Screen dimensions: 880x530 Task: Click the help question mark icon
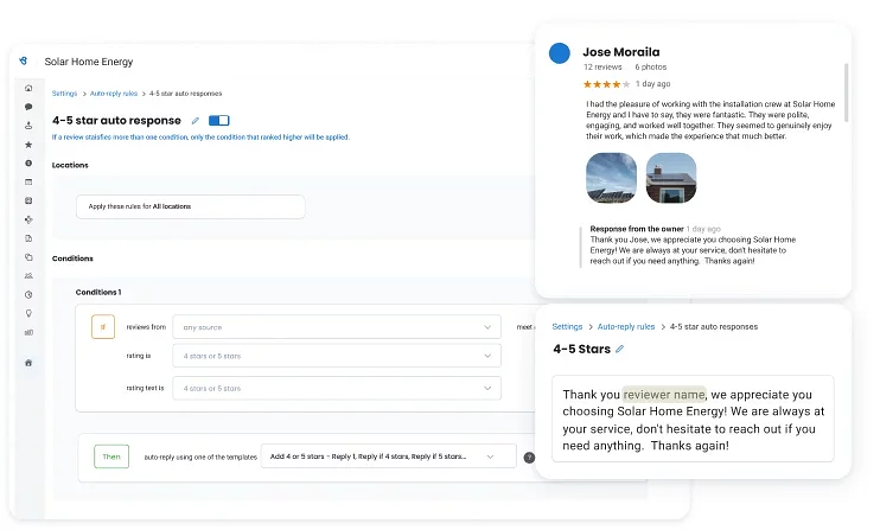coord(529,458)
